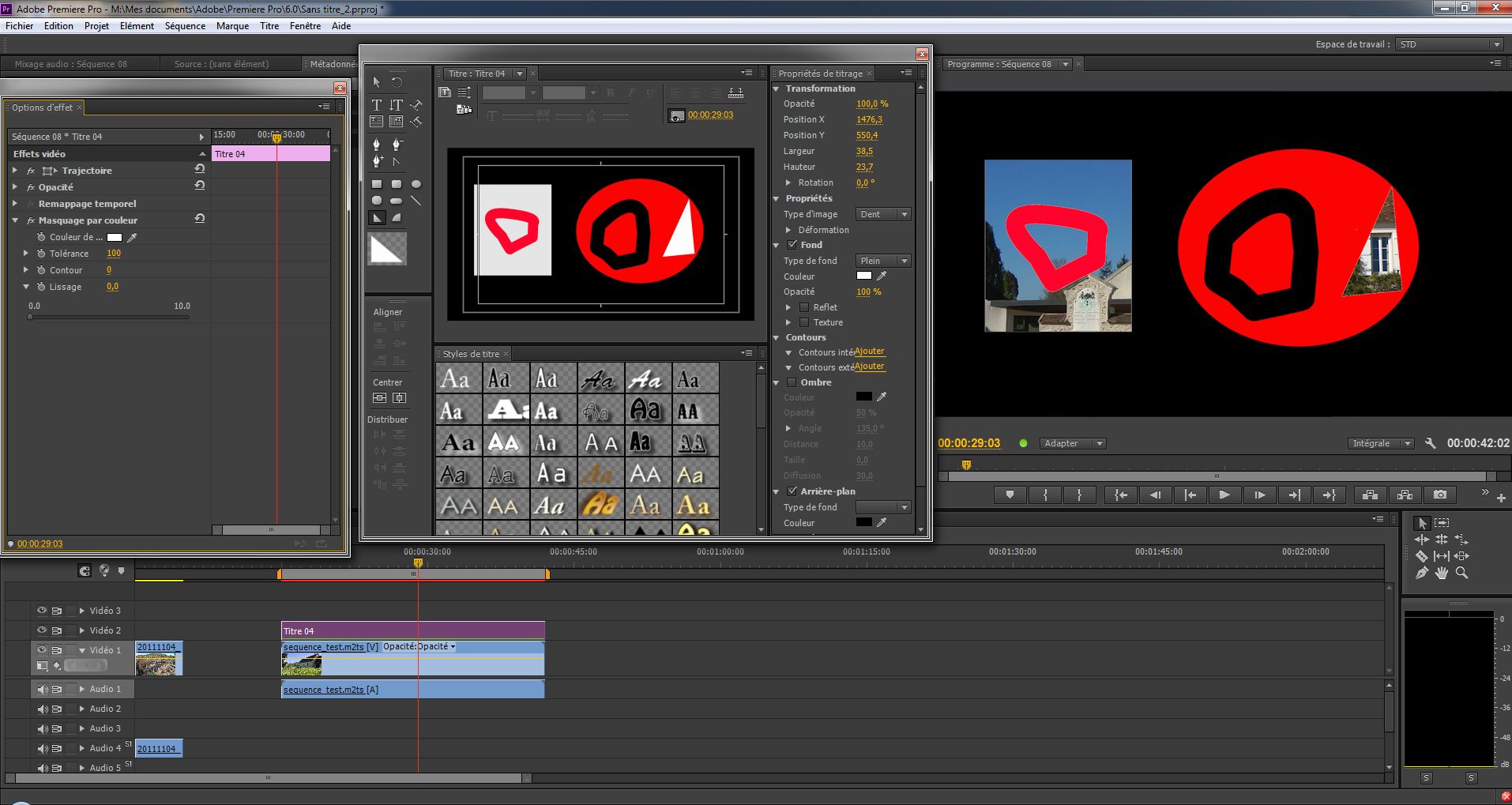The image size is (1512, 805).
Task: Open the Fichier menu
Action: click(20, 26)
